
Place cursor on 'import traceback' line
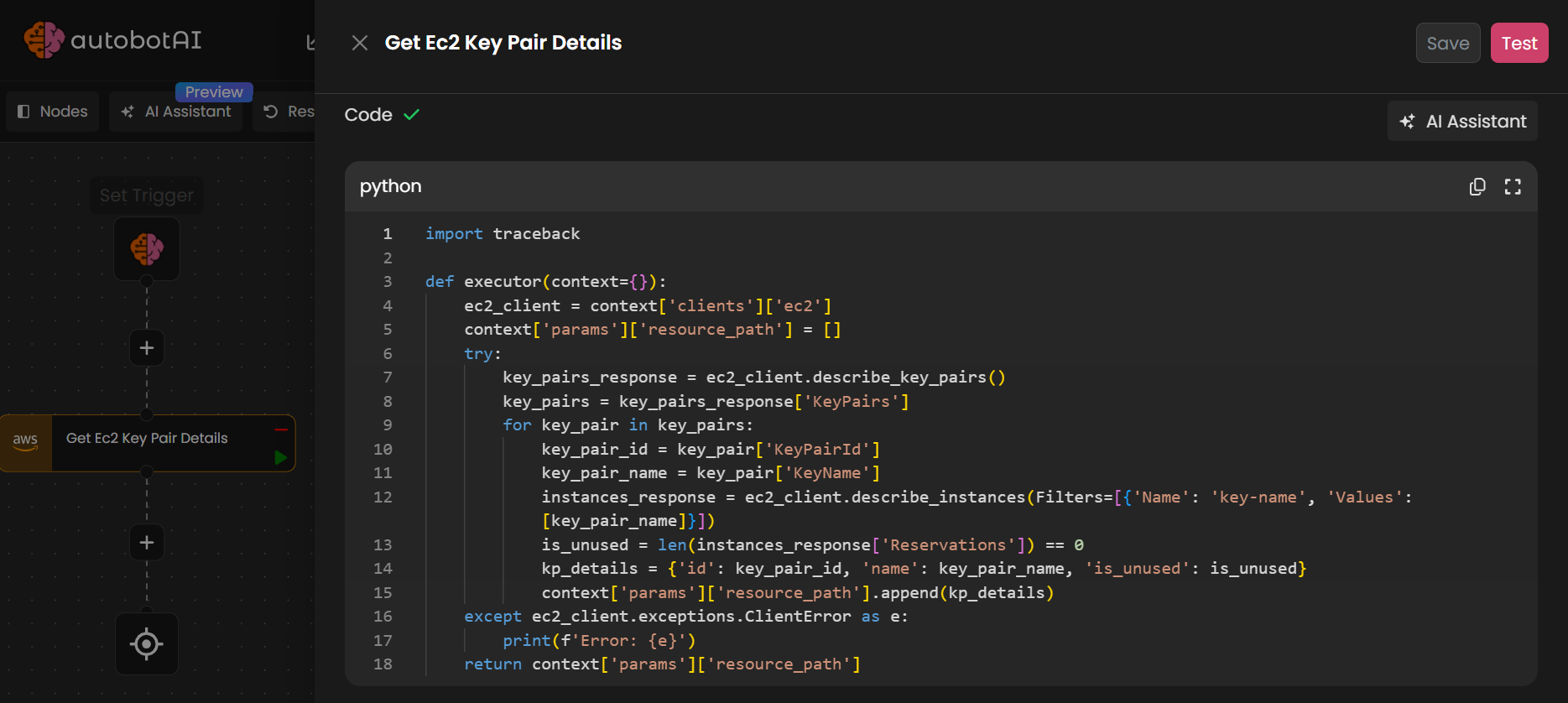pyautogui.click(x=503, y=233)
